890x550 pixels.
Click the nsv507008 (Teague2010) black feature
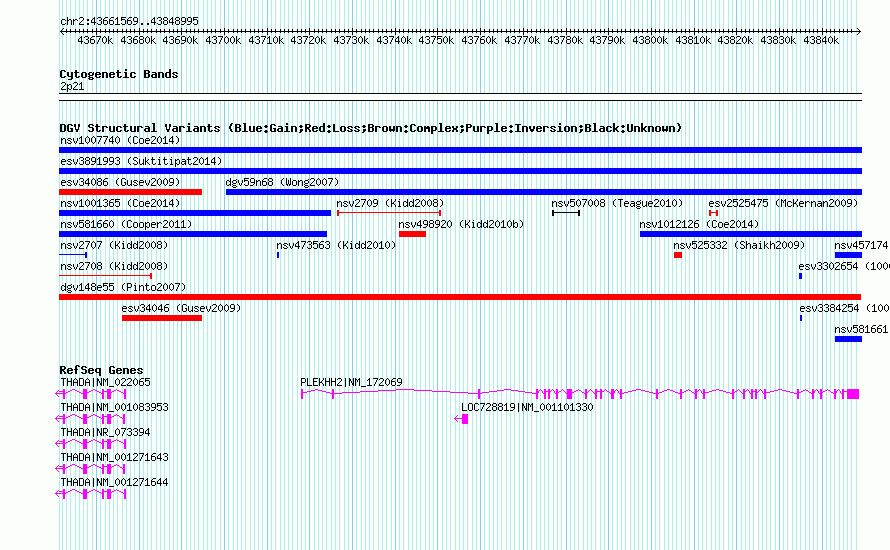(566, 213)
